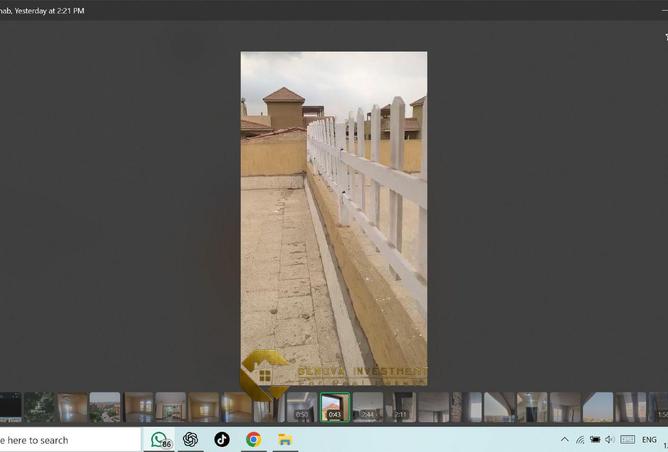Open WhatsApp from the taskbar

pos(161,440)
